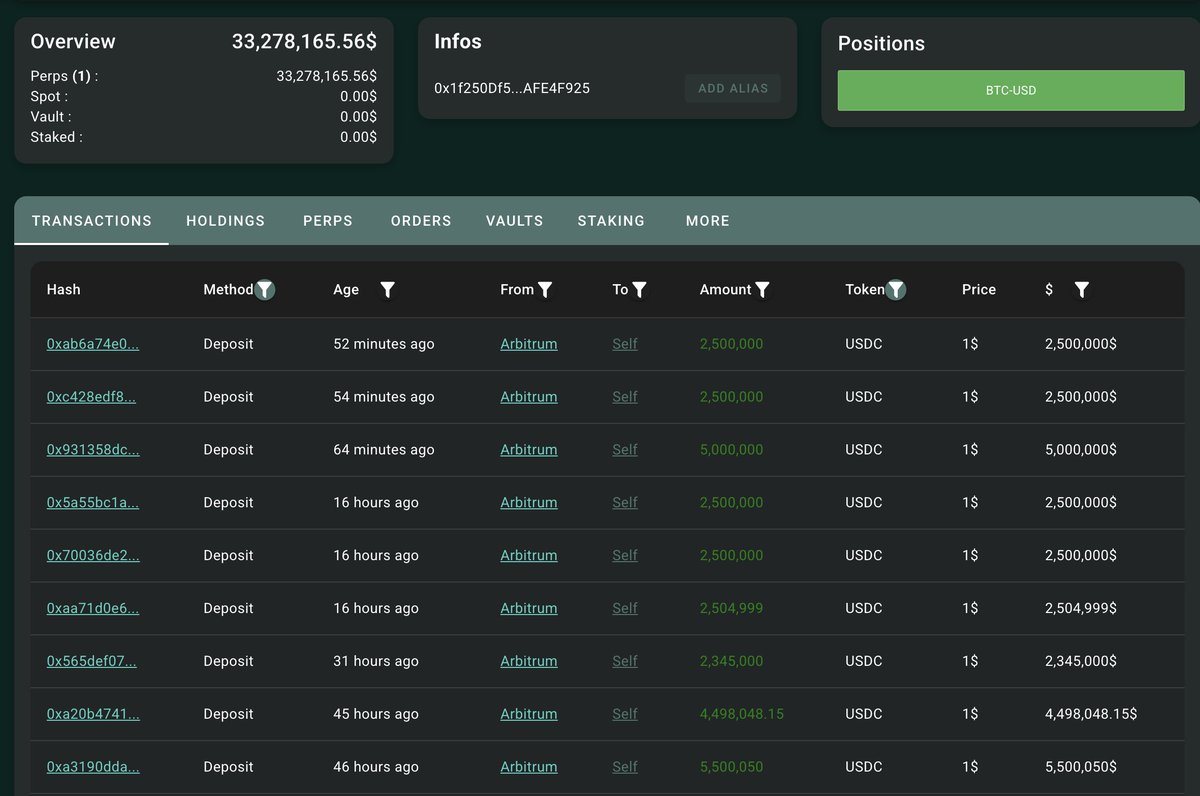
Task: Click the Vault overview label
Action: click(x=52, y=117)
